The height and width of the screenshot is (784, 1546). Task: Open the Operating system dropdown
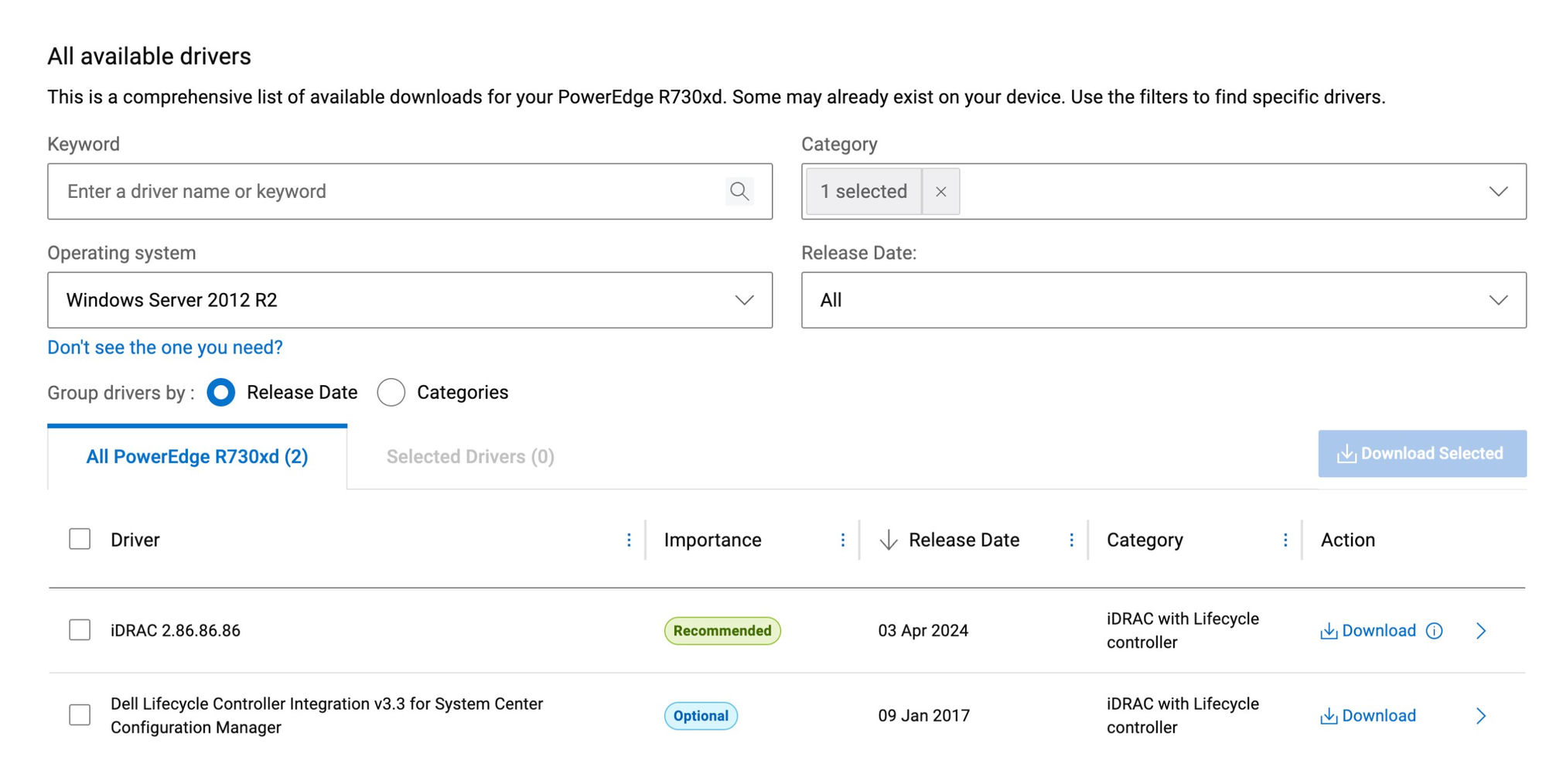410,300
